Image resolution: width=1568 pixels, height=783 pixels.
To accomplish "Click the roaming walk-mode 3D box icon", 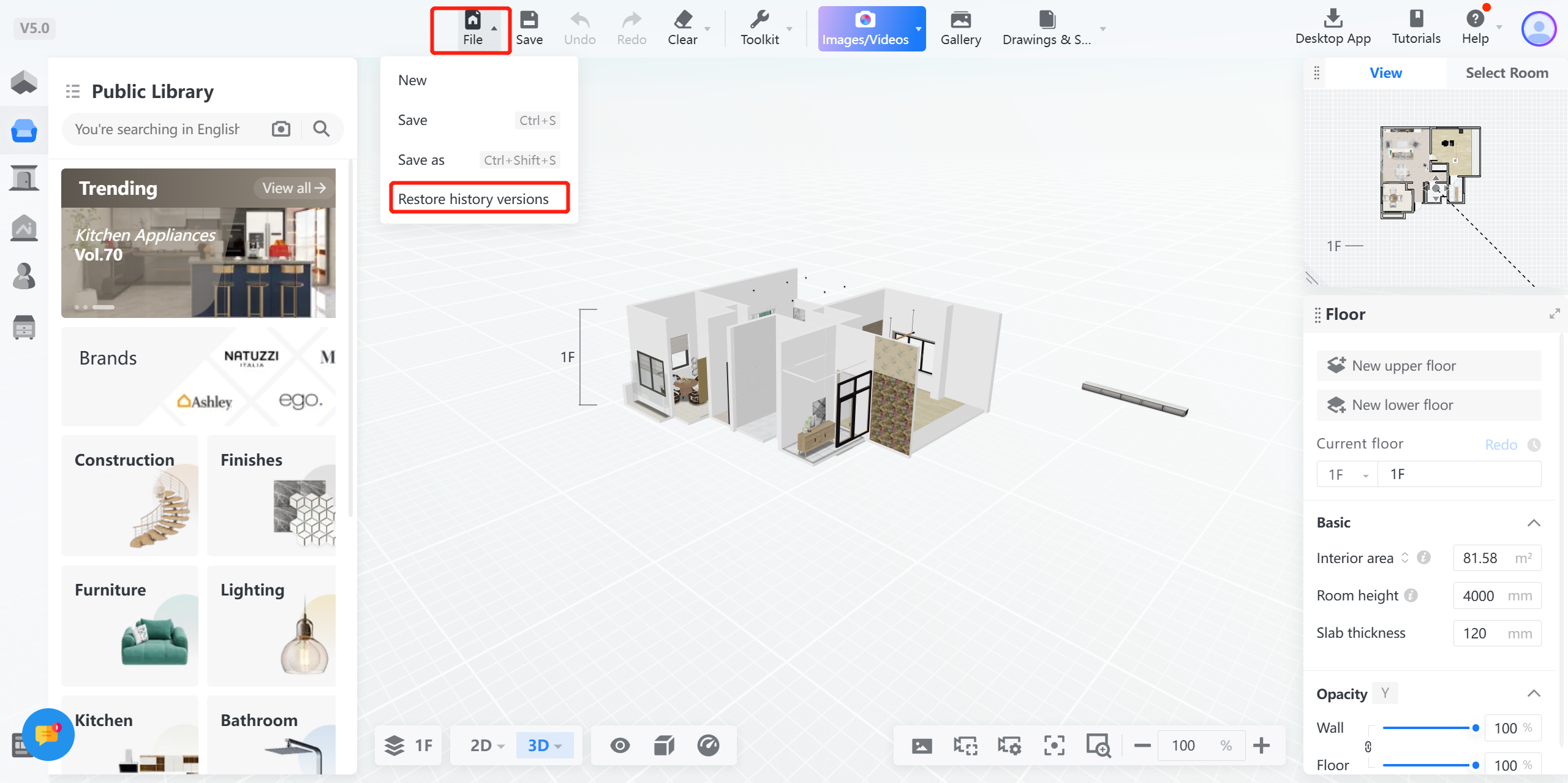I will (664, 746).
